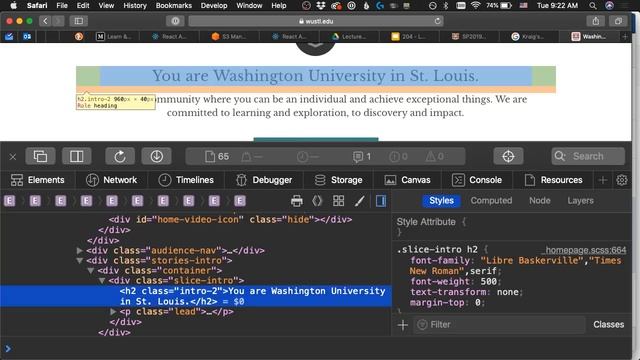This screenshot has width=640, height=360.
Task: Click the Wi-Fi status icon
Action: click(x=476, y=5)
